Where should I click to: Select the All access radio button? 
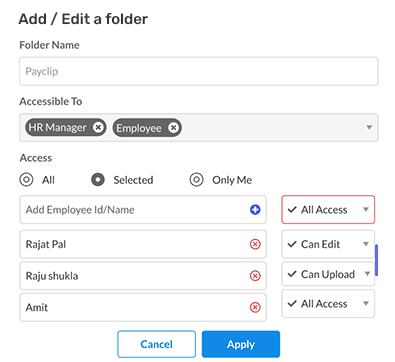click(x=26, y=180)
